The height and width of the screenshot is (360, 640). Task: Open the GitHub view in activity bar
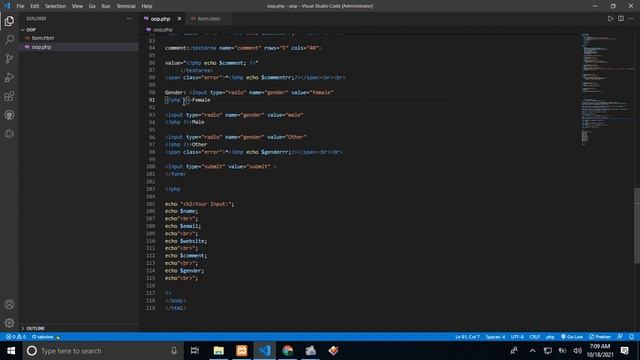9,115
